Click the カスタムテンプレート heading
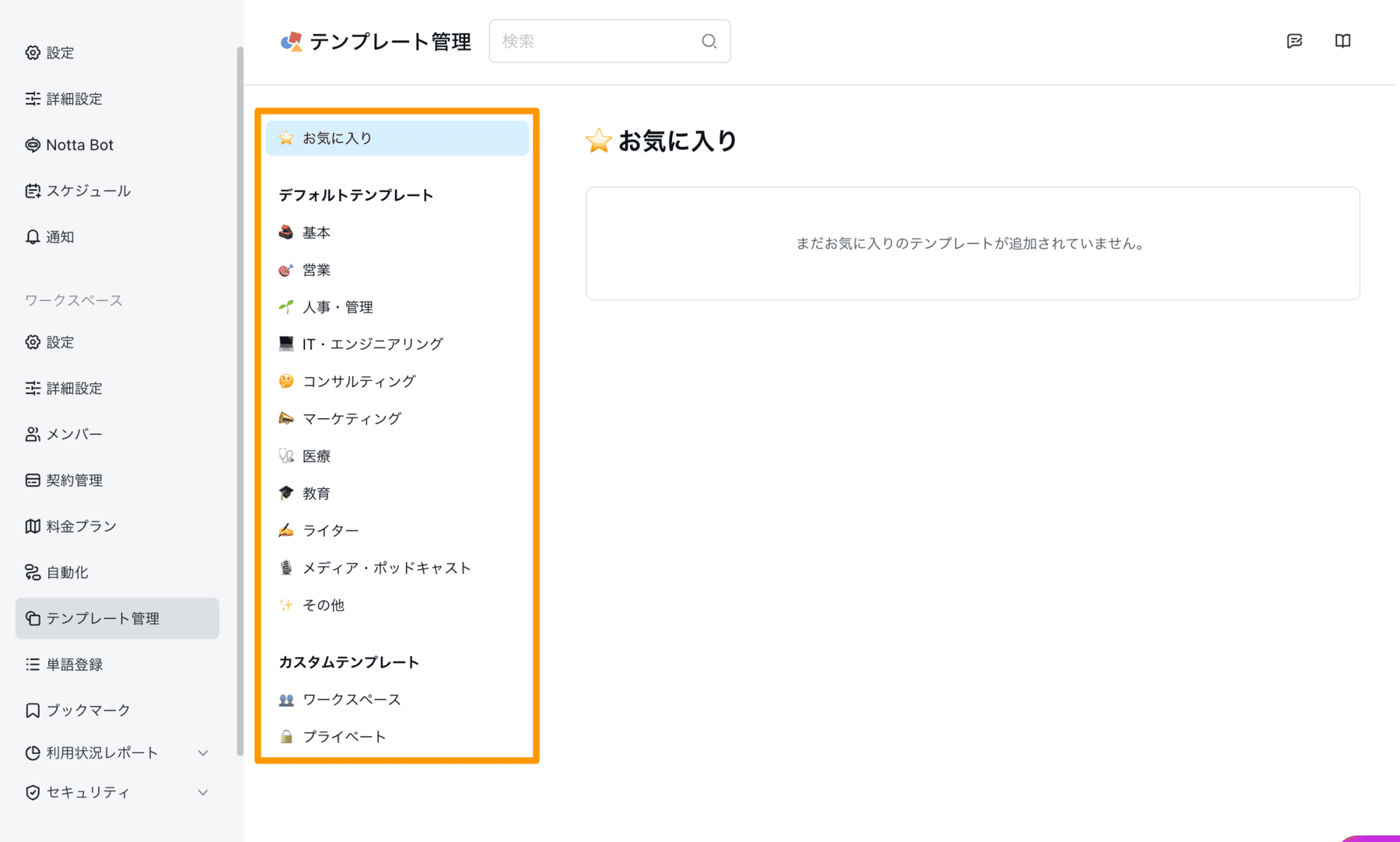The image size is (1400, 842). click(349, 662)
